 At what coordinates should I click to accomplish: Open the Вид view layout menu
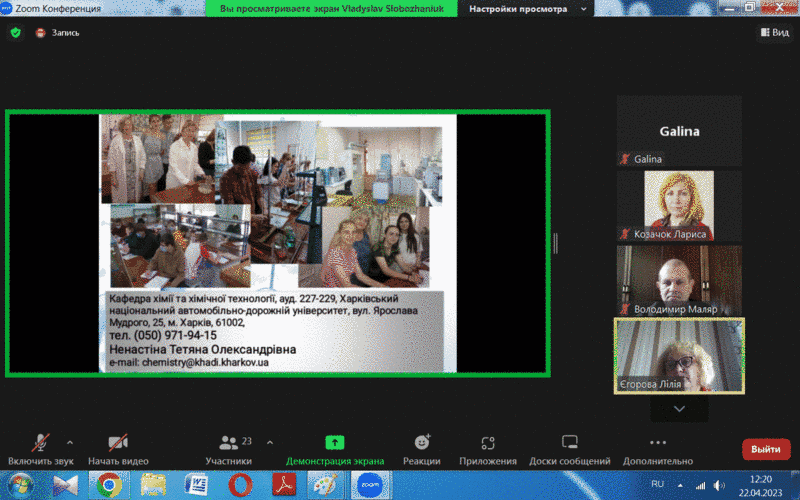(x=774, y=32)
